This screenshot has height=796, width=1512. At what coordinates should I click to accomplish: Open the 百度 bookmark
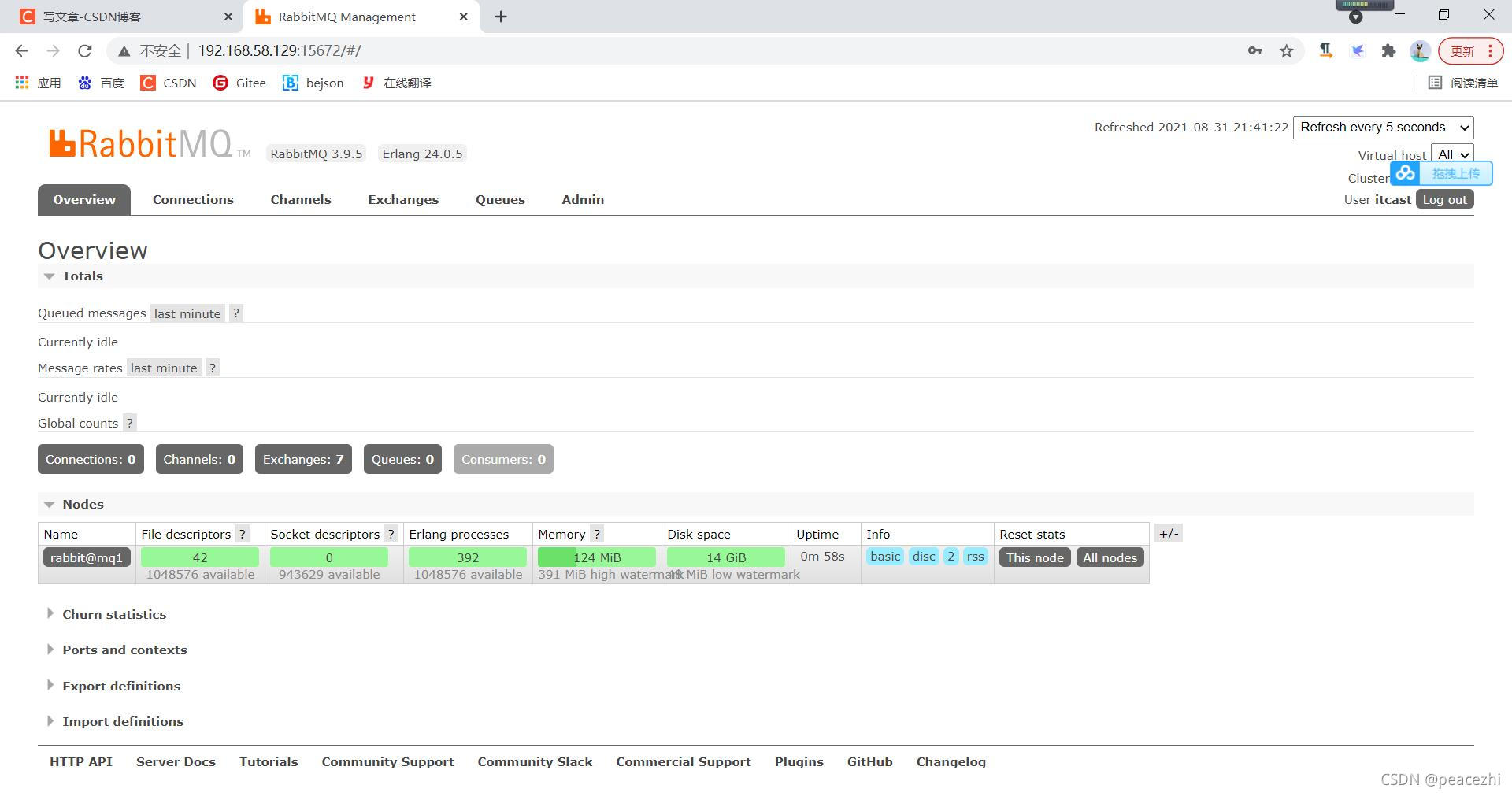coord(101,83)
